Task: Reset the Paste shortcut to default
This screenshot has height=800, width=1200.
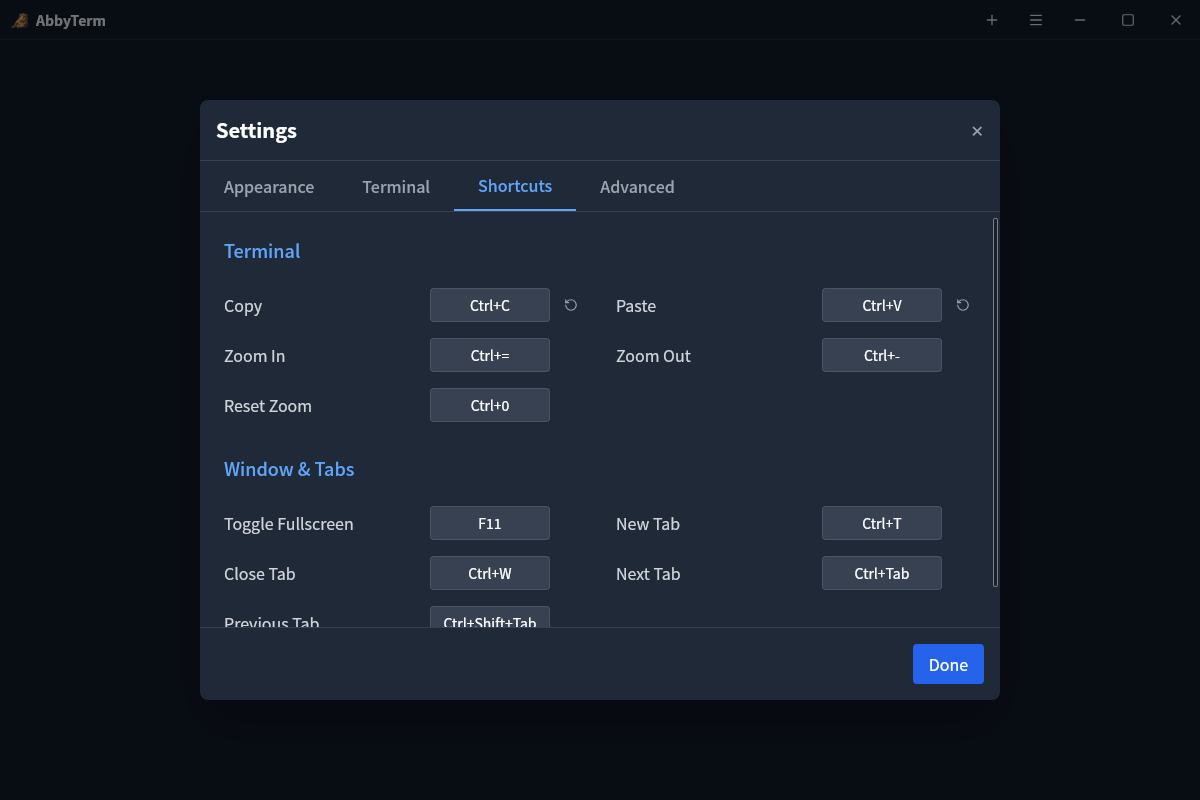Action: 962,305
